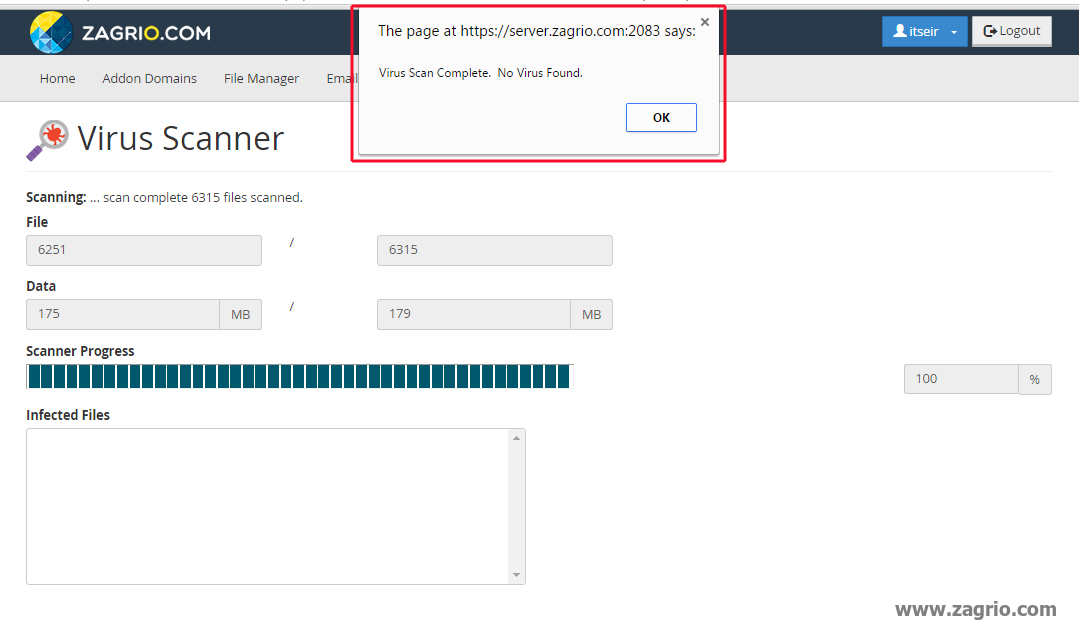Click the scanned files field showing 6251

144,250
